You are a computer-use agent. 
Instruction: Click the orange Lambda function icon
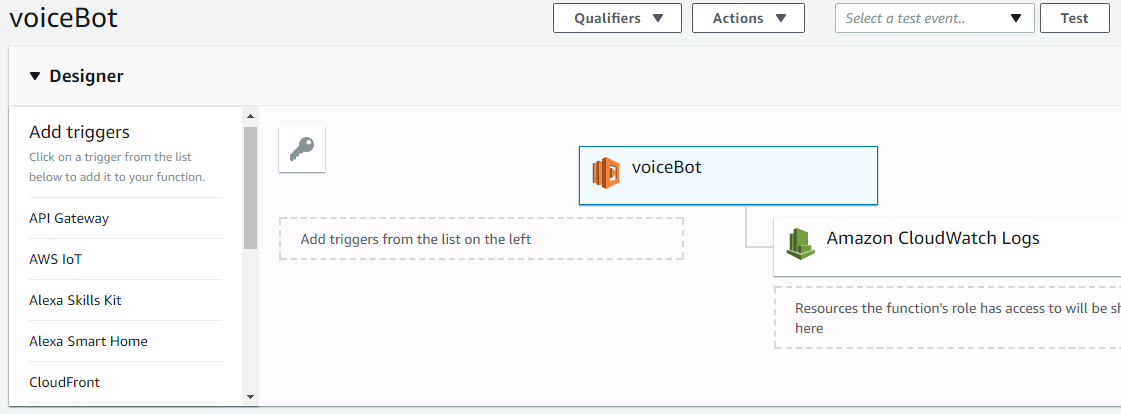coord(606,172)
